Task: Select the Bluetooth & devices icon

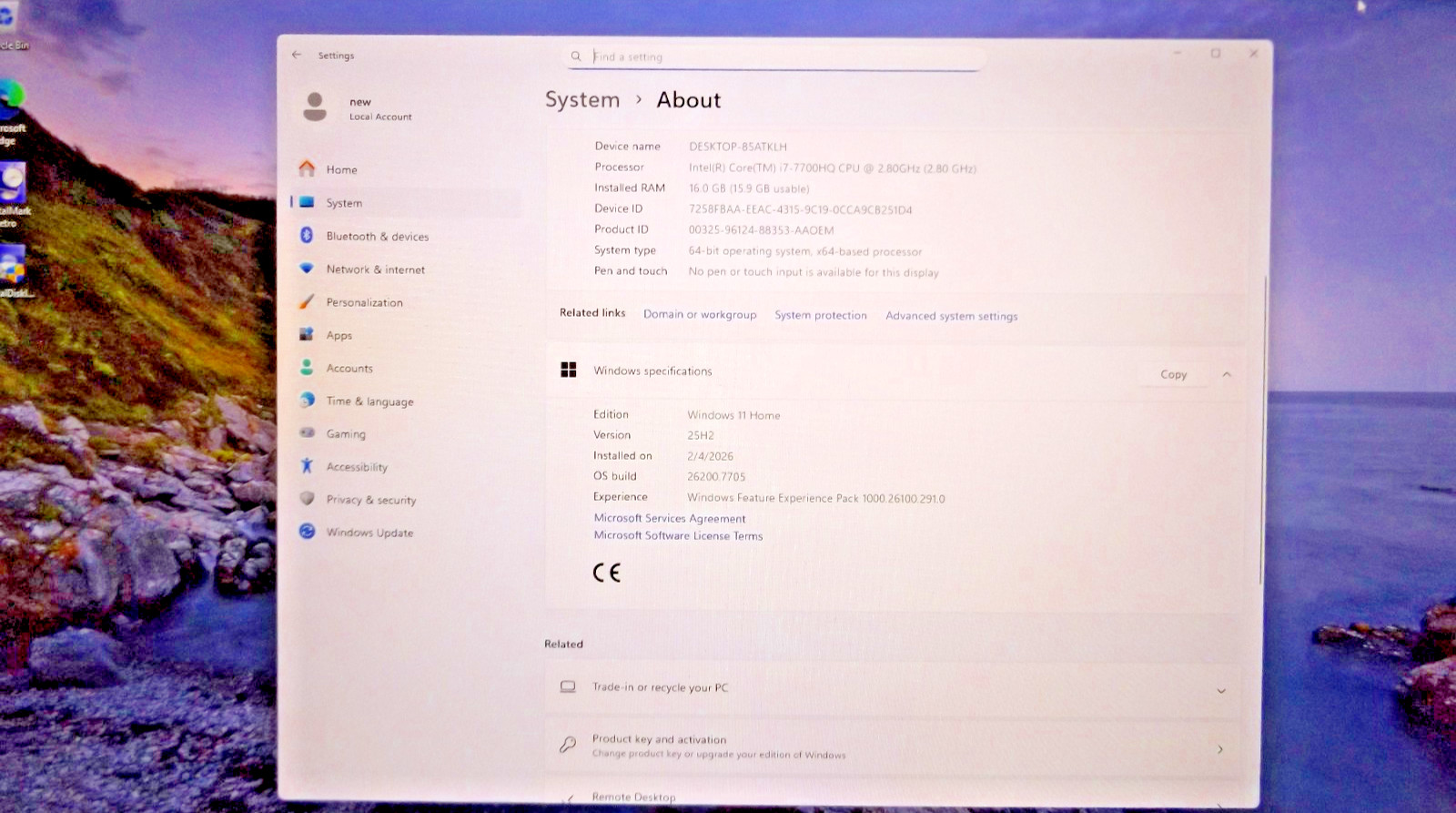Action: click(x=307, y=236)
